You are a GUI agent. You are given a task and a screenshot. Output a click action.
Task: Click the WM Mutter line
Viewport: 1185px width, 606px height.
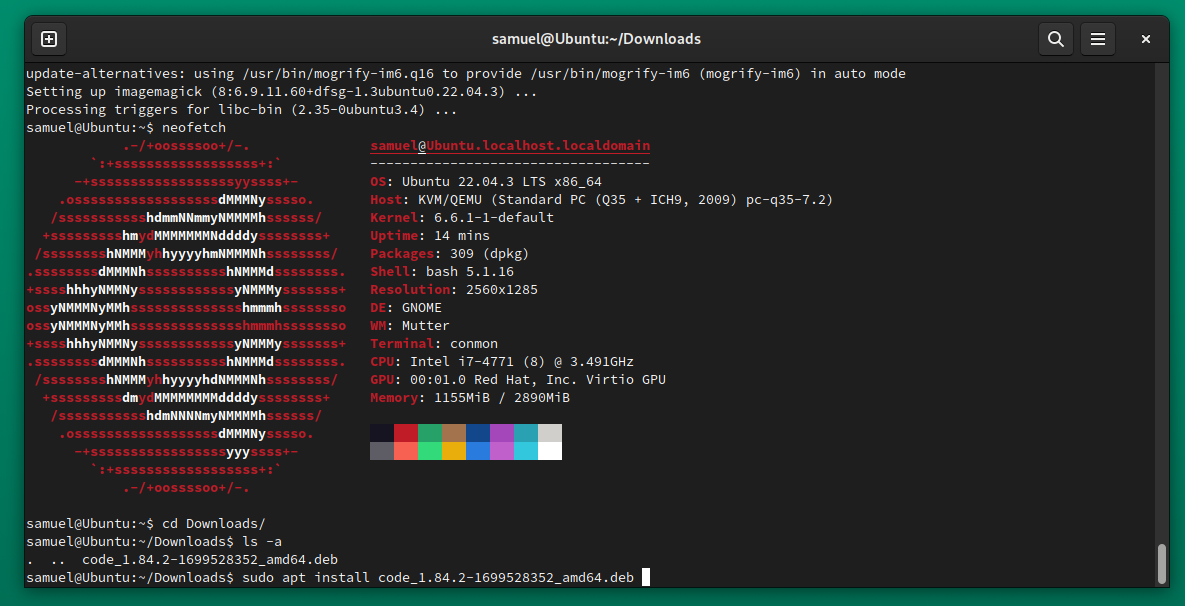(x=410, y=326)
